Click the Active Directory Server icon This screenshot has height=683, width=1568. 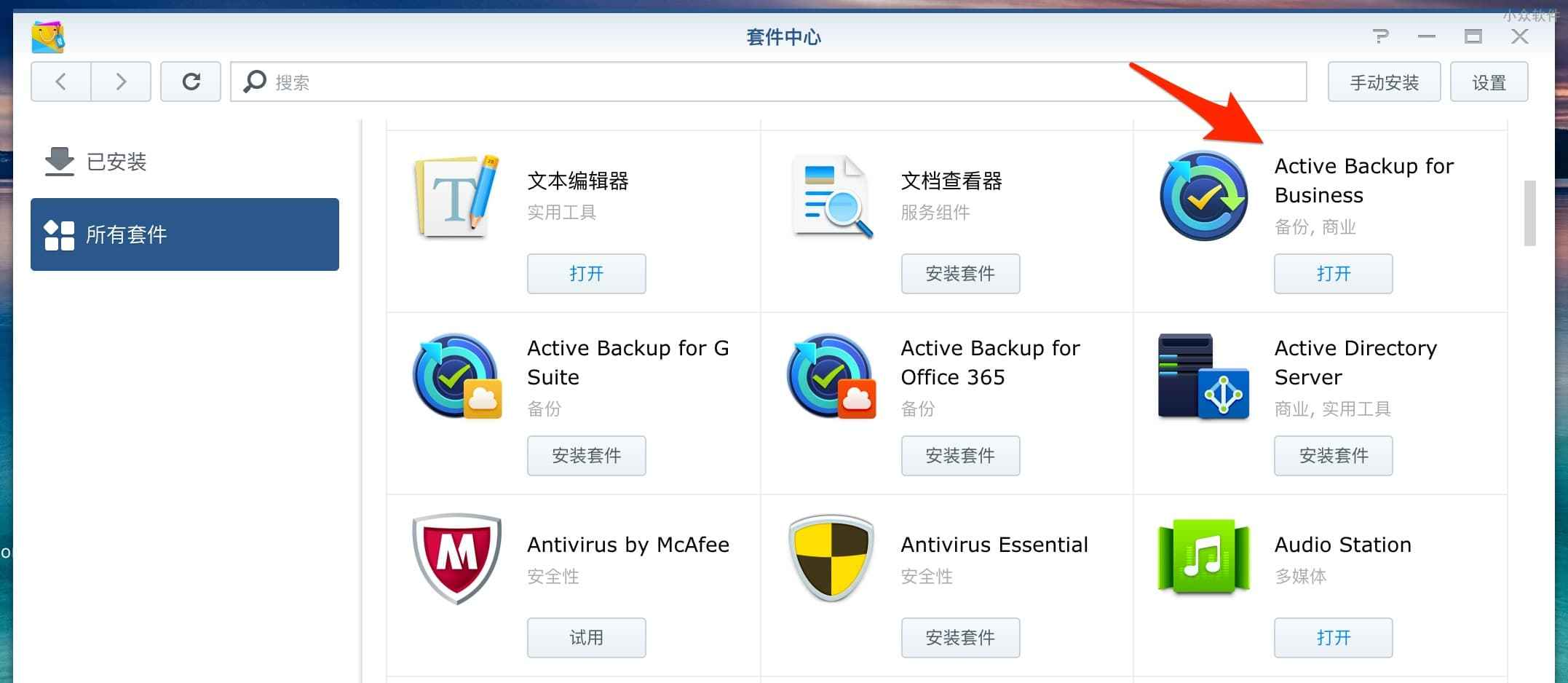click(1203, 376)
